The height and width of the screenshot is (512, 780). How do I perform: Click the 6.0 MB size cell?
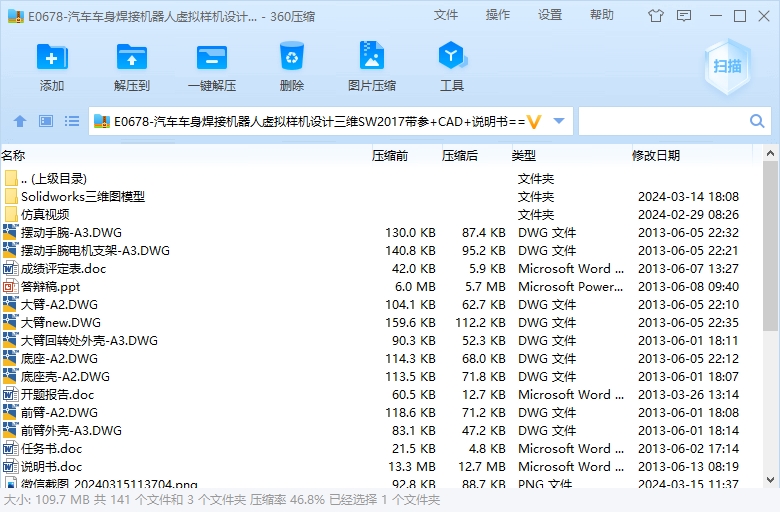[x=415, y=287]
